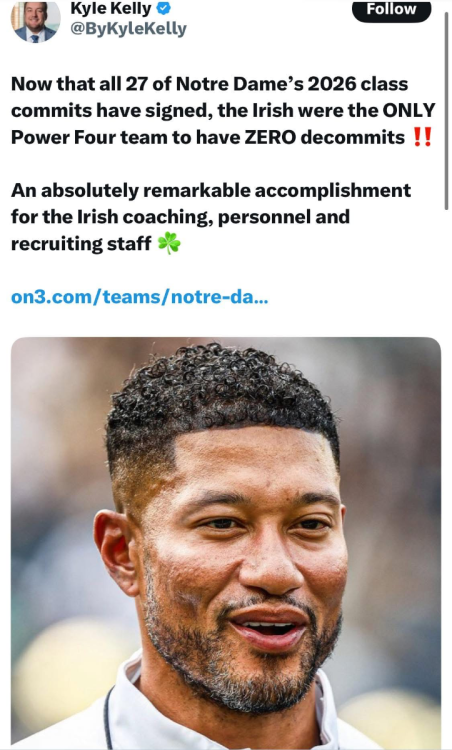The height and width of the screenshot is (750, 452).
Task: Open the on3.com/teams/notre-da... link
Action: coord(139,297)
